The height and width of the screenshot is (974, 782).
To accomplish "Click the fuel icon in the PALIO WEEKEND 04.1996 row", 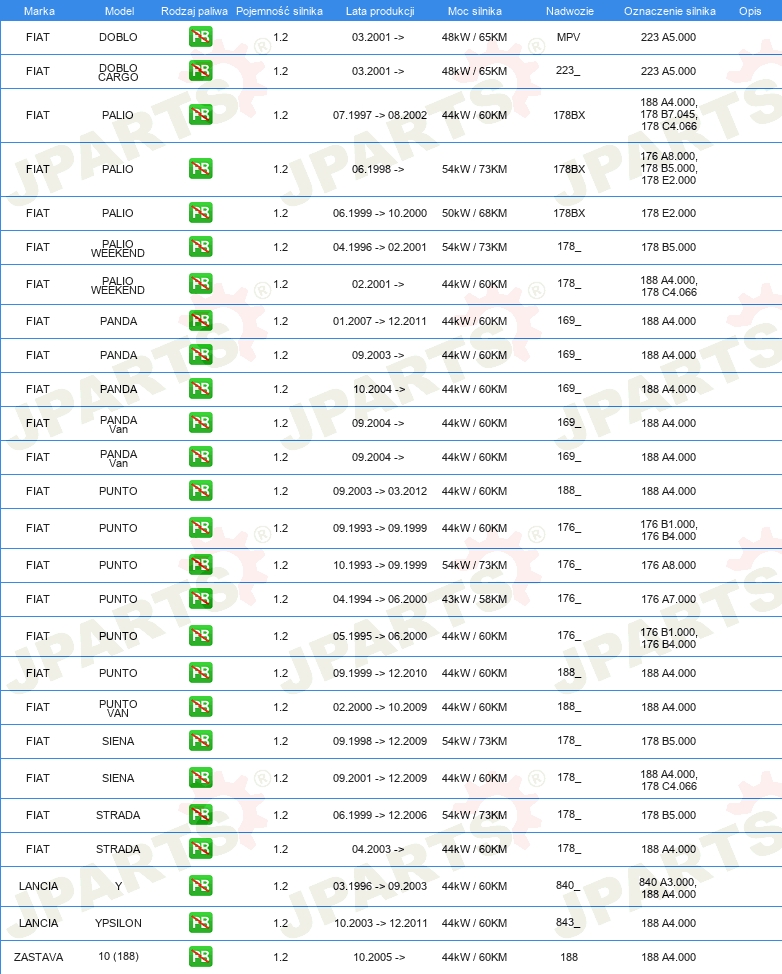I will 201,247.
